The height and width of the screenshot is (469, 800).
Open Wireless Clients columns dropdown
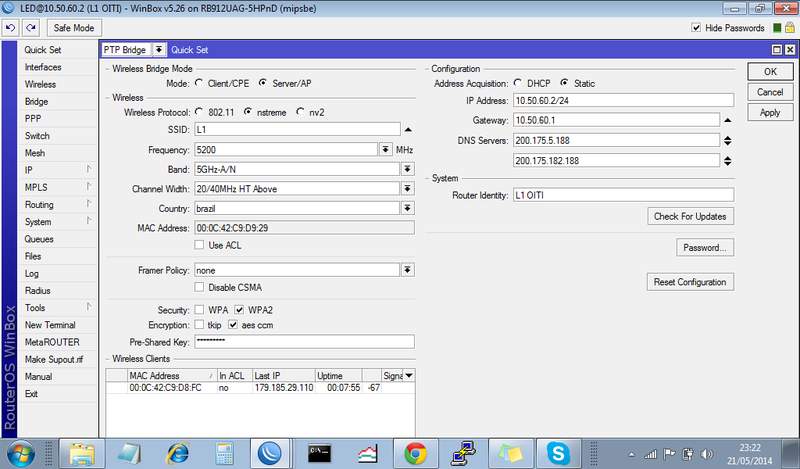point(409,376)
